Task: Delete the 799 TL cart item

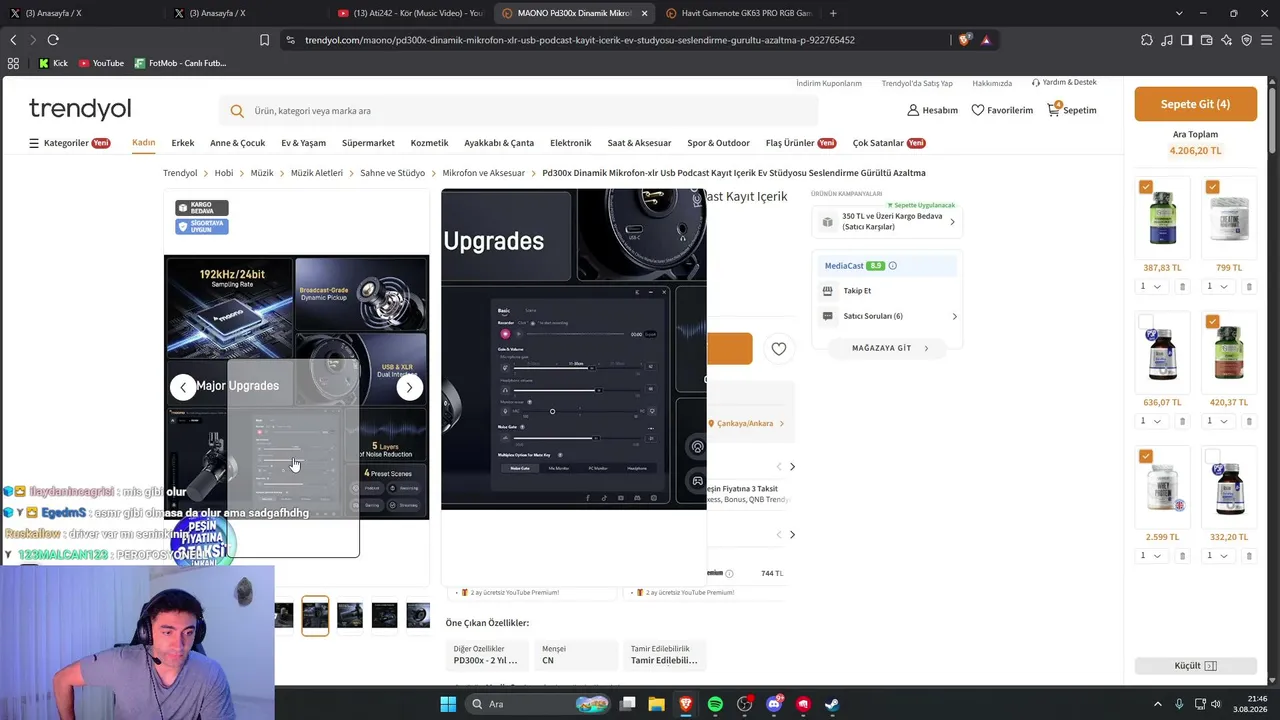Action: coord(1249,287)
